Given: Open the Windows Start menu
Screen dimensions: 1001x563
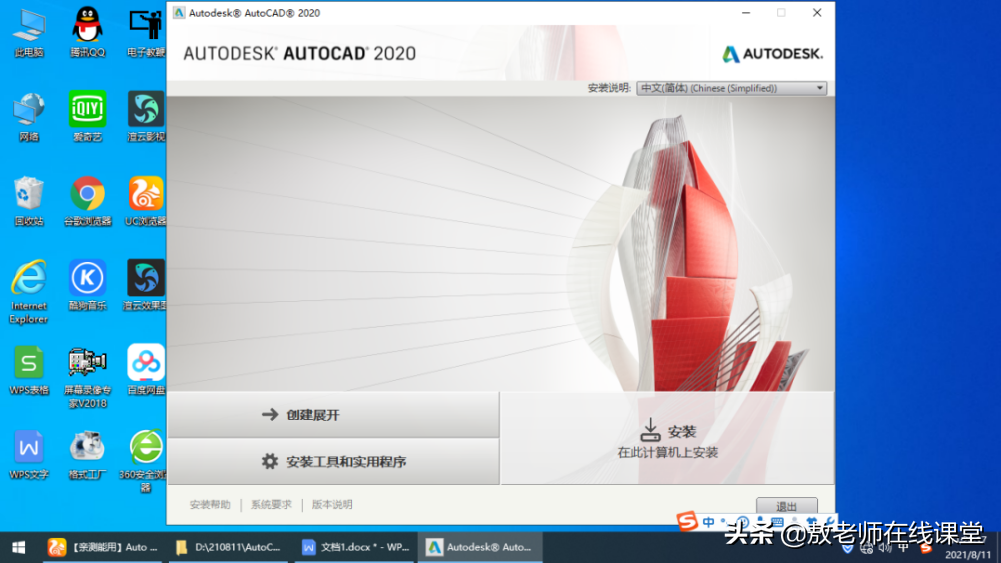Looking at the screenshot, I should point(19,548).
